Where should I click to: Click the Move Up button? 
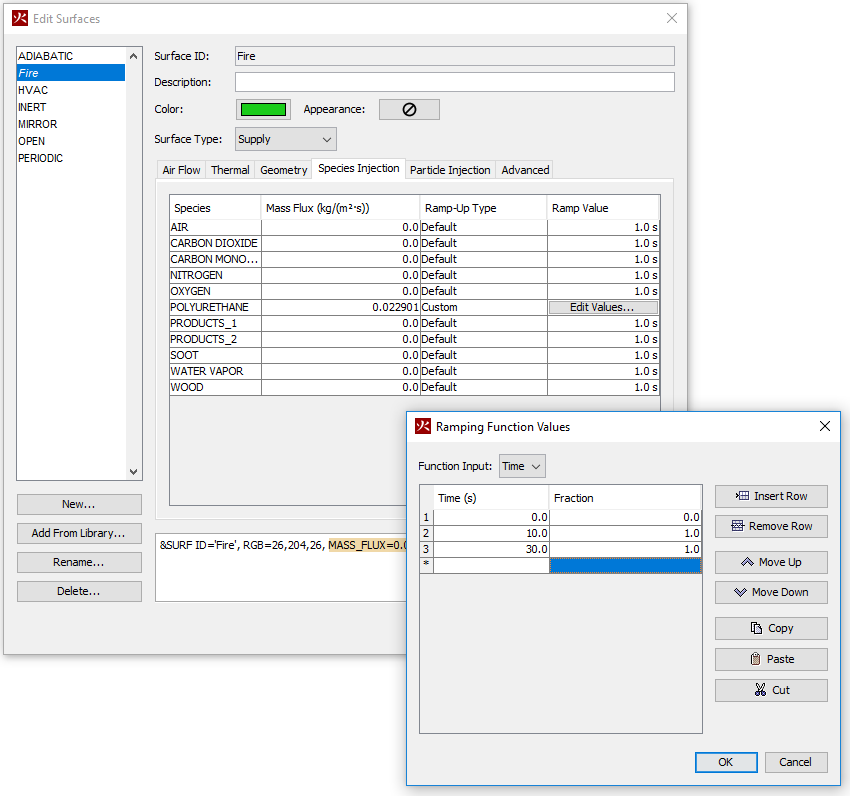(771, 562)
